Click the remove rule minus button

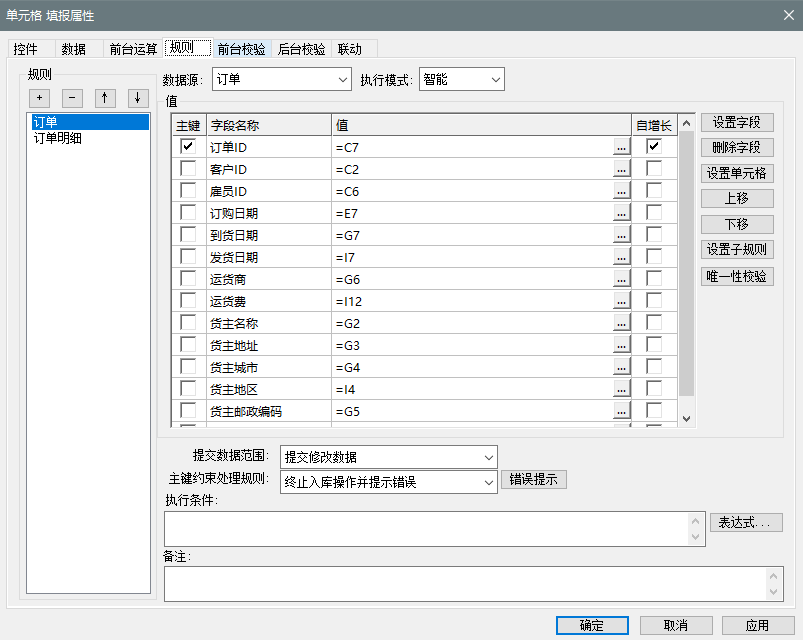pos(72,98)
